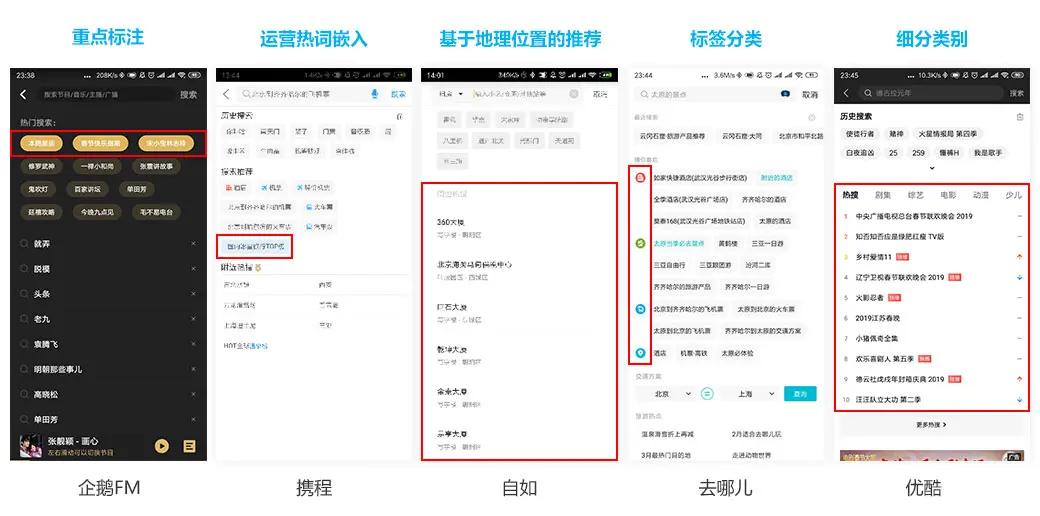The height and width of the screenshot is (516, 1040).
Task: Switch to the 动漫 tab in 优酷
Action: pyautogui.click(x=980, y=195)
